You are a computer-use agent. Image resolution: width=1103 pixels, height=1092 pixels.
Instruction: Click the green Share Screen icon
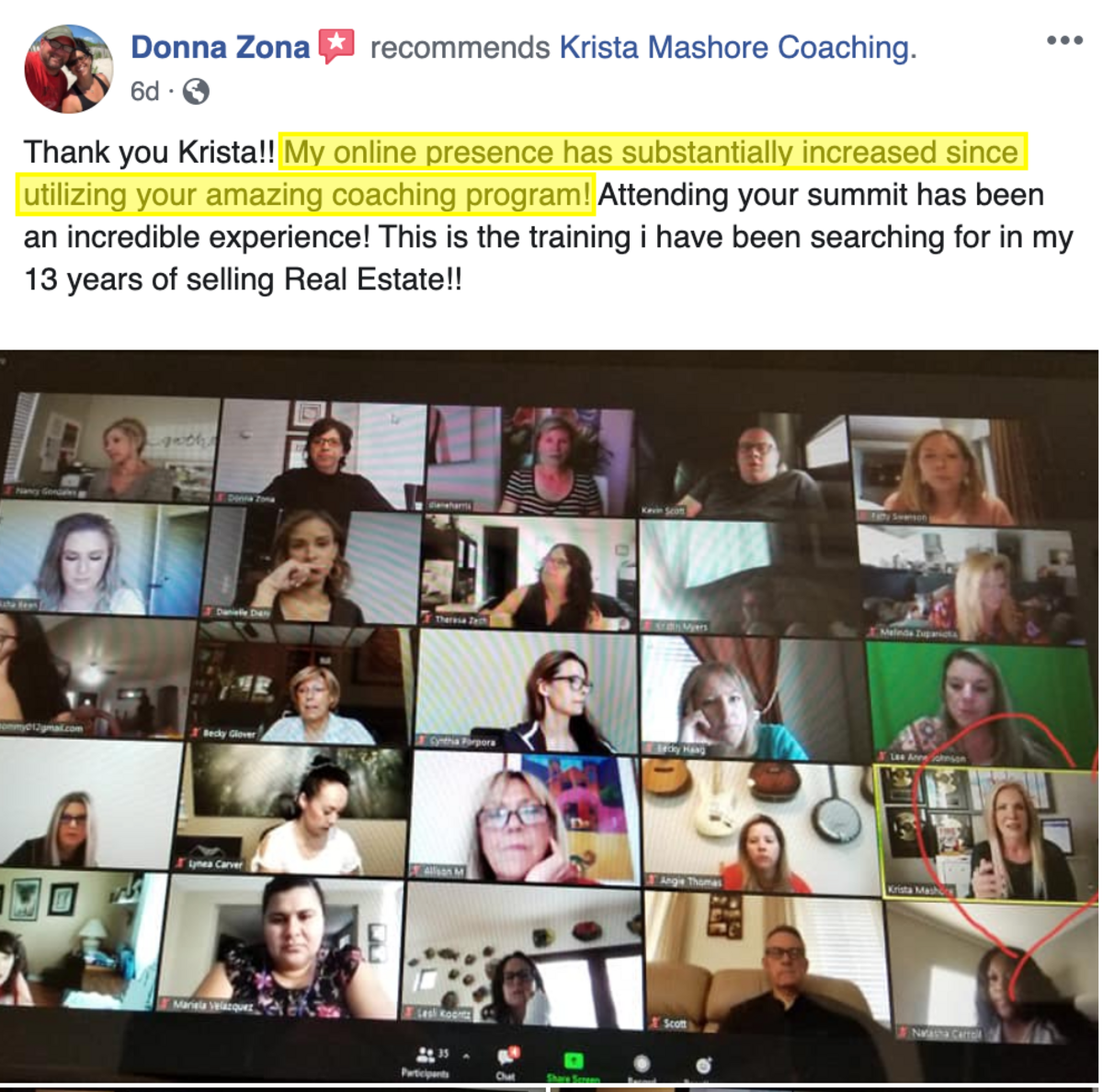coord(574,1061)
